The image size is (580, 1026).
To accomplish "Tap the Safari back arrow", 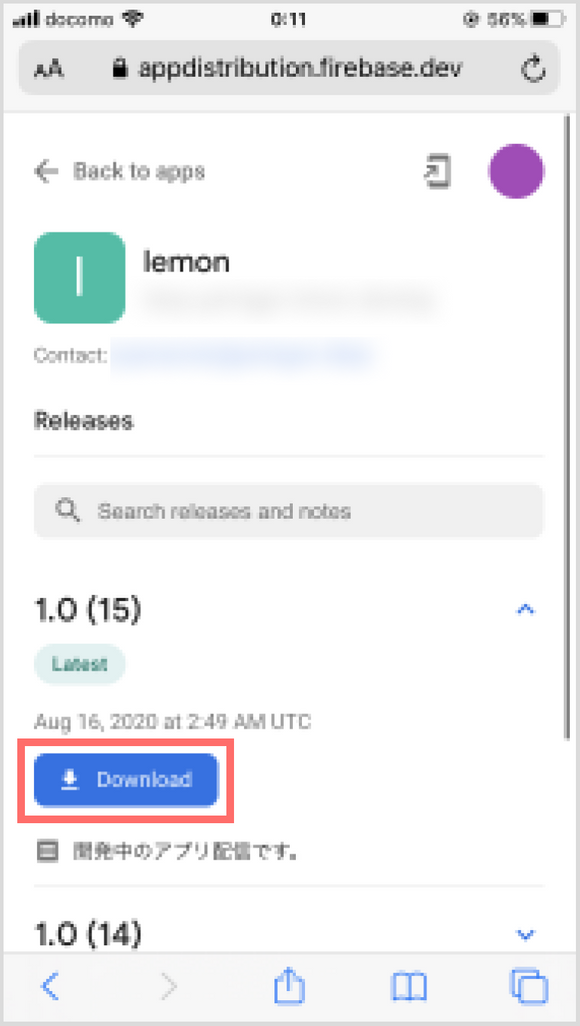I will 50,985.
